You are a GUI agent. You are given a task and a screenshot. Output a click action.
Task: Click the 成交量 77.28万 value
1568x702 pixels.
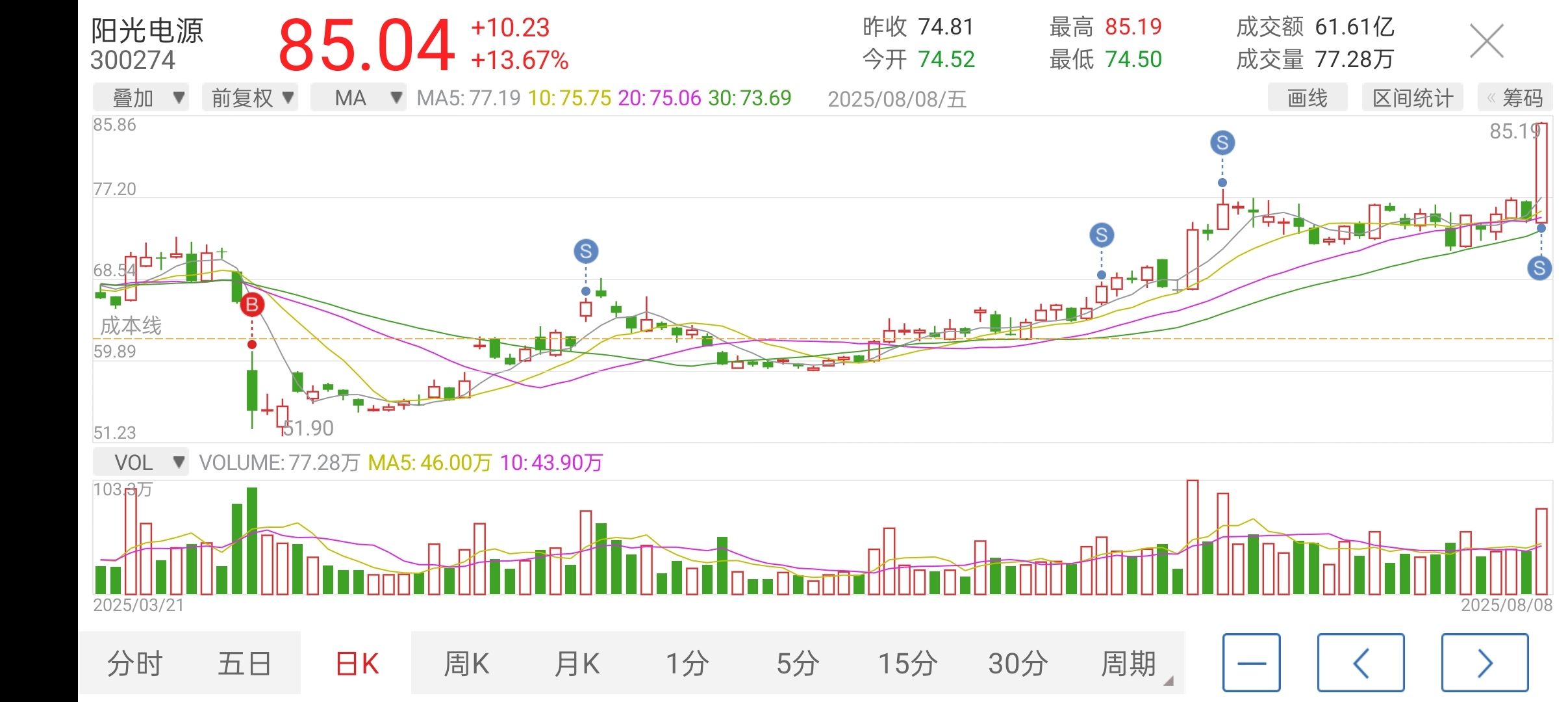click(x=1315, y=59)
